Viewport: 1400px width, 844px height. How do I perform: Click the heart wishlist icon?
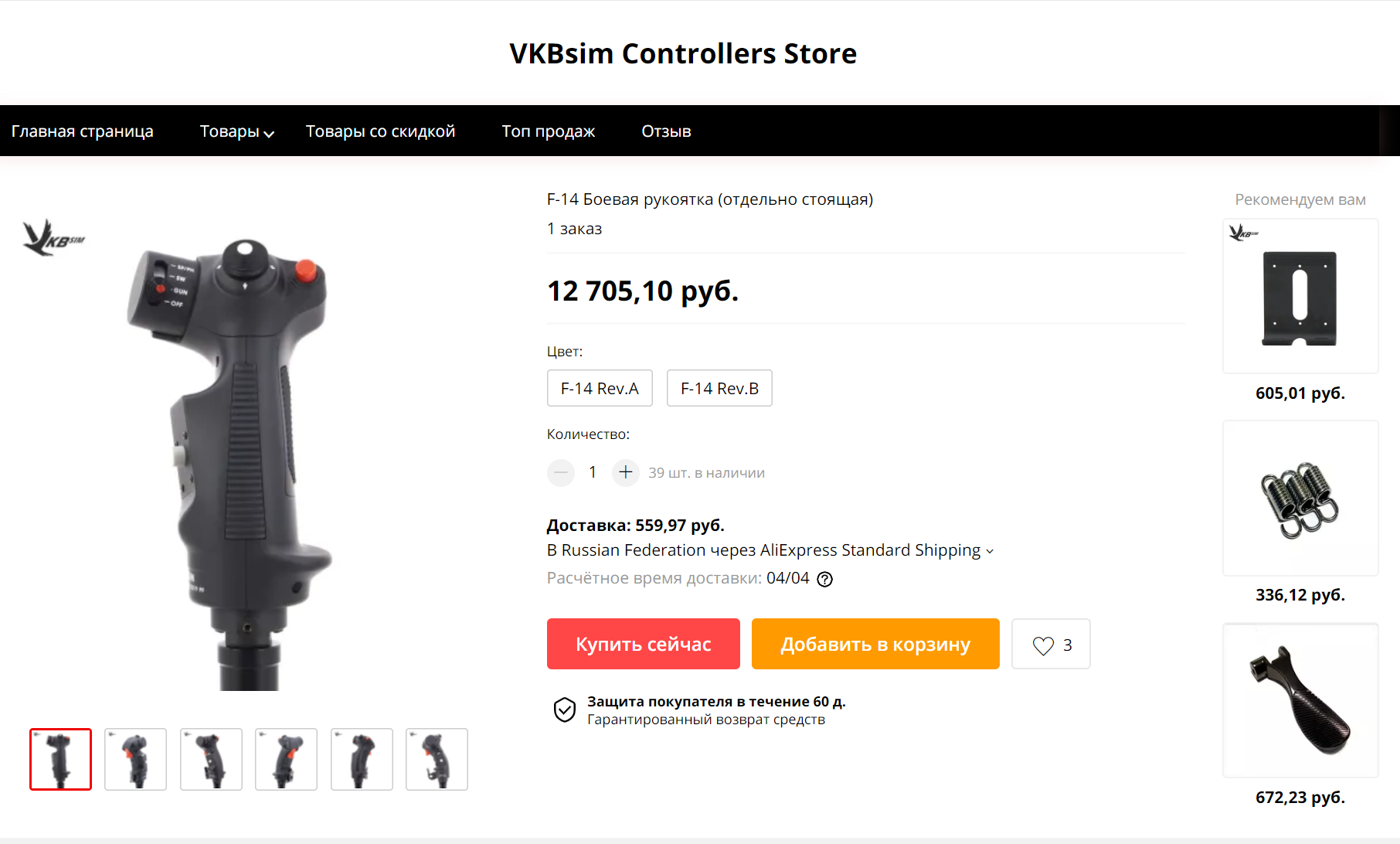pyautogui.click(x=1043, y=645)
